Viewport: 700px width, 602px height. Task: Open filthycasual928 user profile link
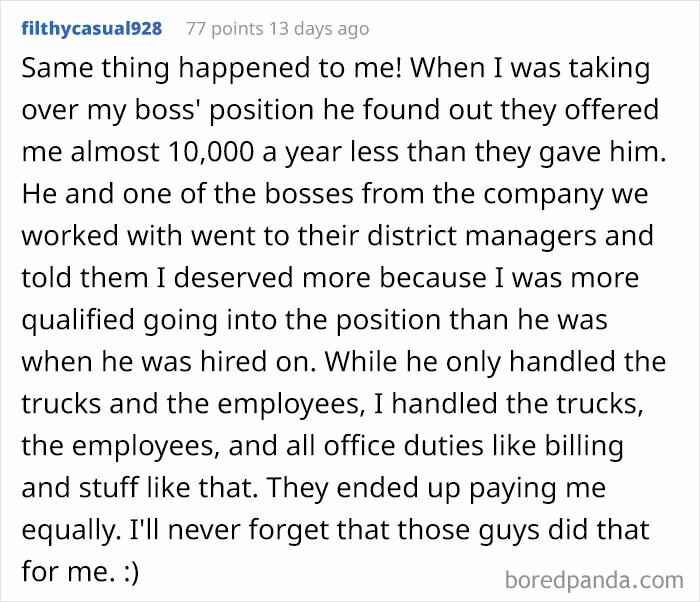pyautogui.click(x=91, y=28)
